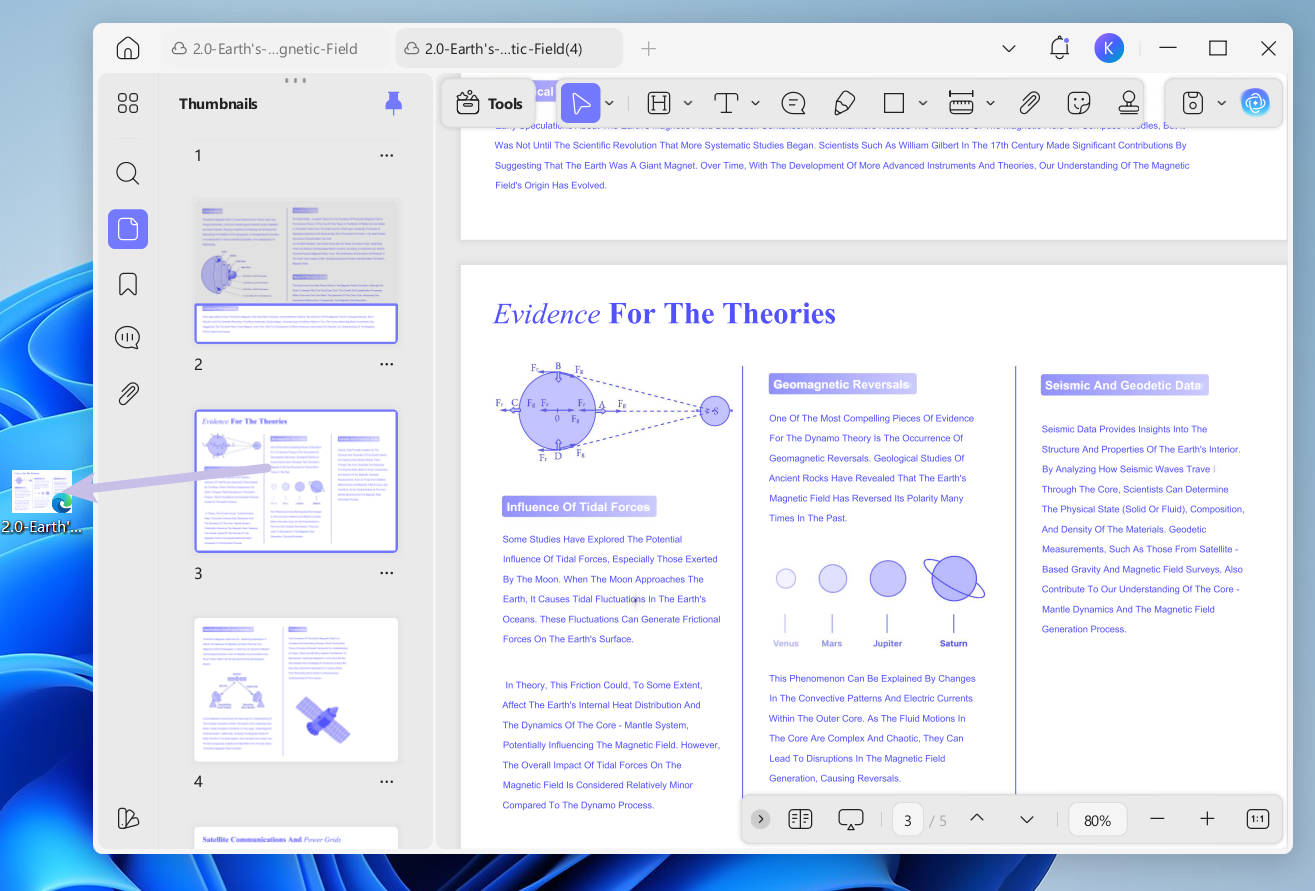Select the stamp tool
The width and height of the screenshot is (1315, 891).
(1129, 102)
